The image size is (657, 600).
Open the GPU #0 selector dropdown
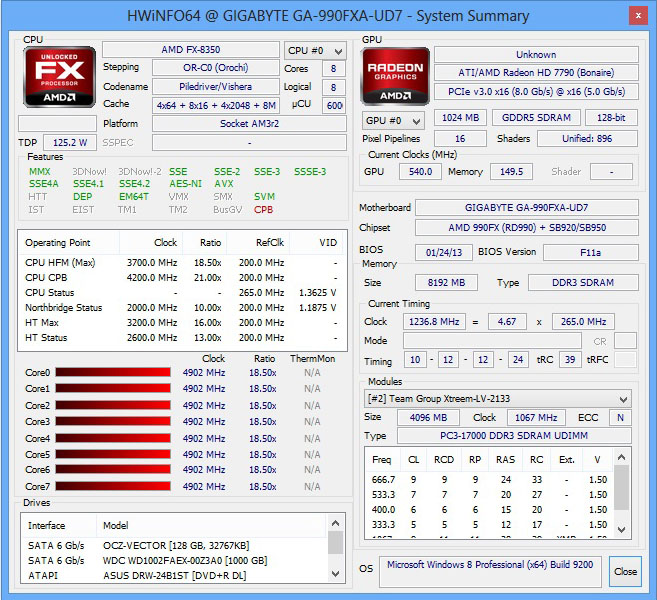tap(393, 121)
